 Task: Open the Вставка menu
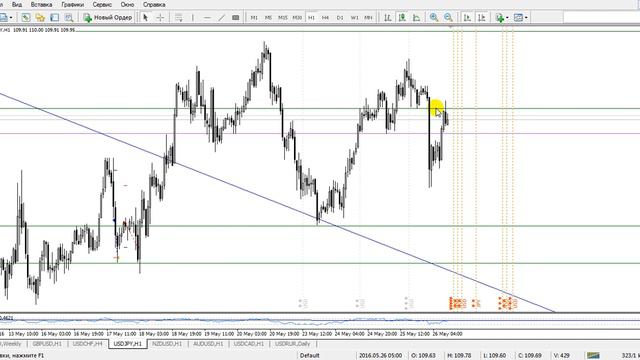coord(41,4)
